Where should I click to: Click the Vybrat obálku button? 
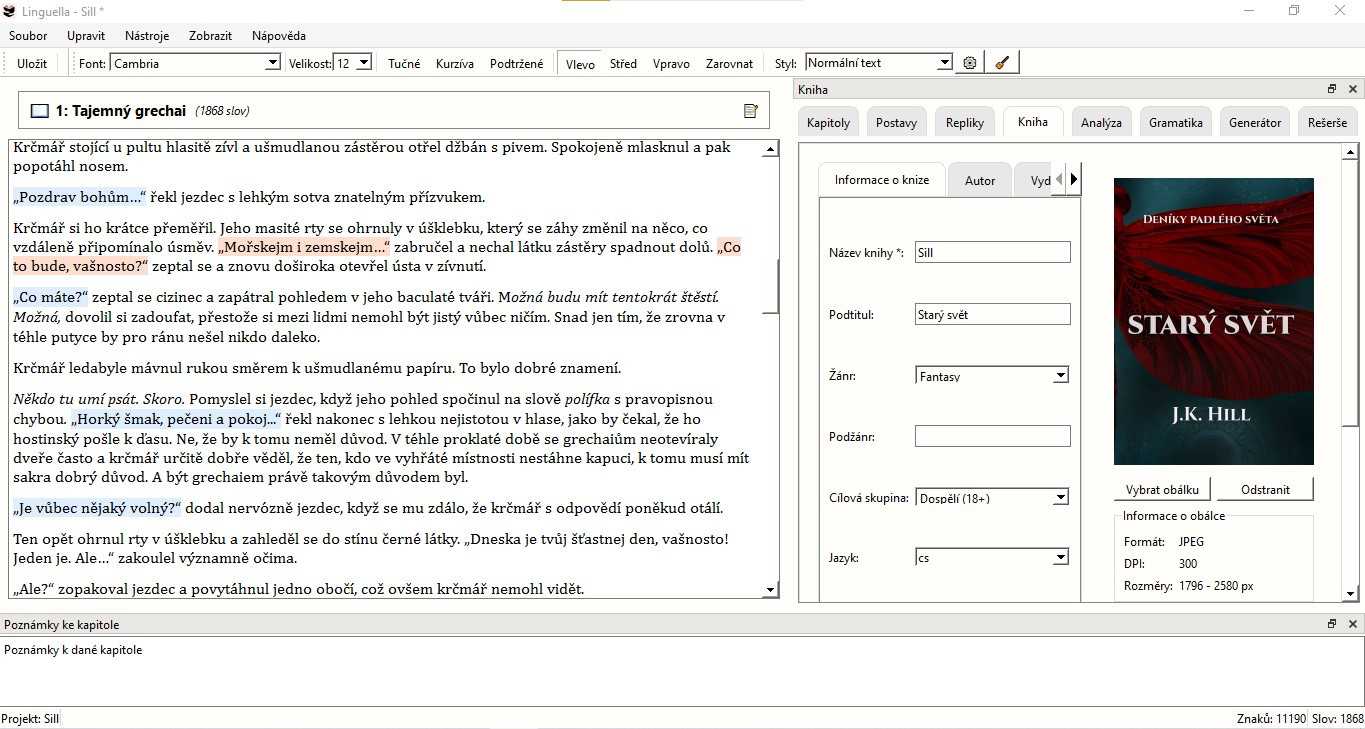point(1162,490)
